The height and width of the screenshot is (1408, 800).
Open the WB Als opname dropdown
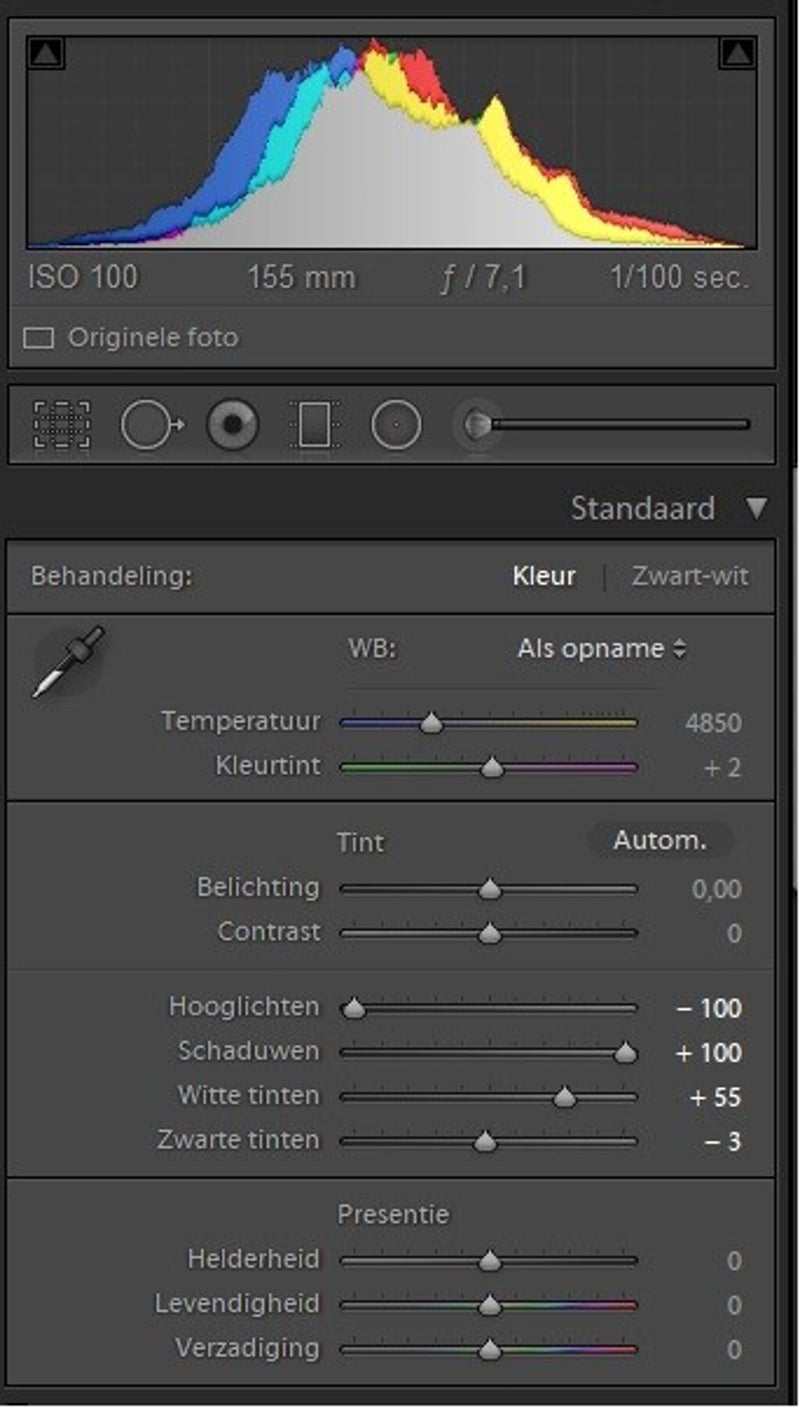(x=602, y=648)
